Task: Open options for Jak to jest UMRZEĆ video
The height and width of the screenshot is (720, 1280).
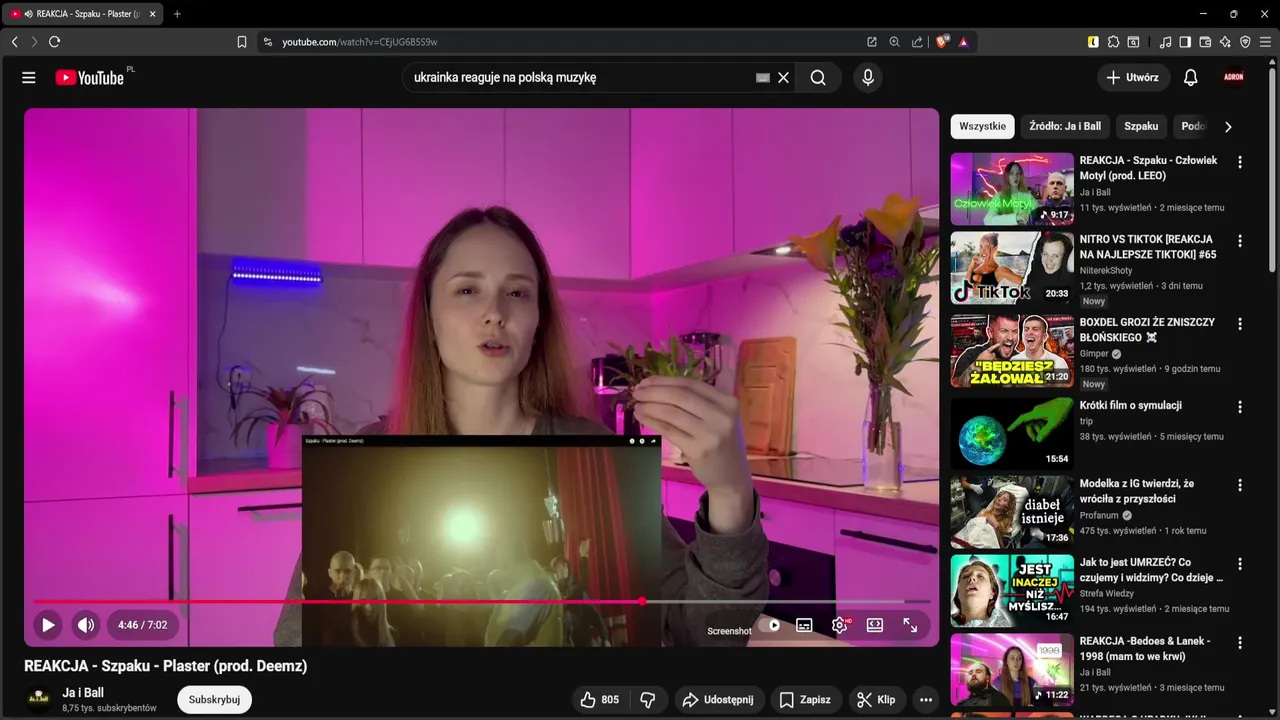Action: tap(1240, 564)
